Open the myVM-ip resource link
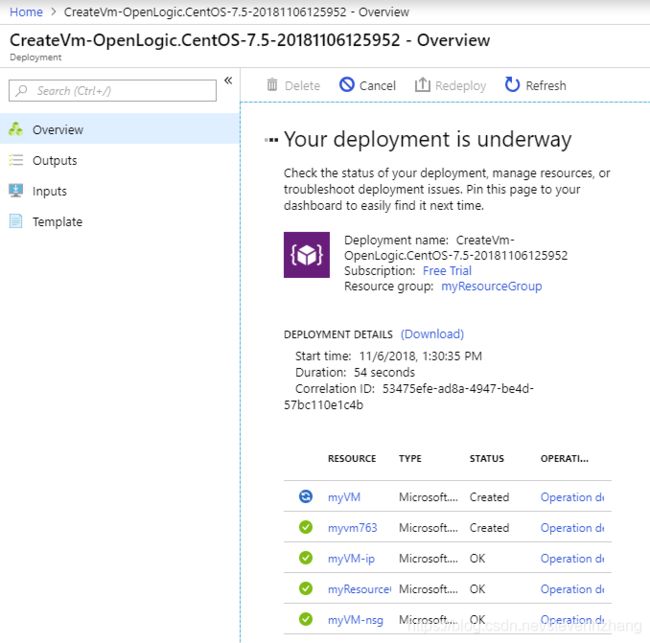 351,558
